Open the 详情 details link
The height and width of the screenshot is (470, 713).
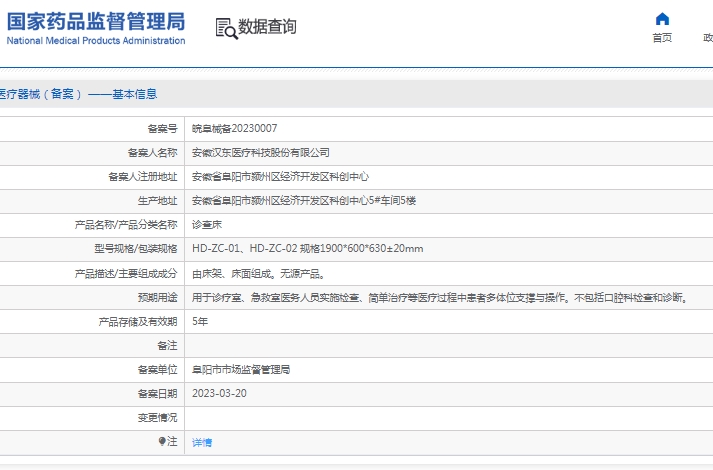coord(202,442)
